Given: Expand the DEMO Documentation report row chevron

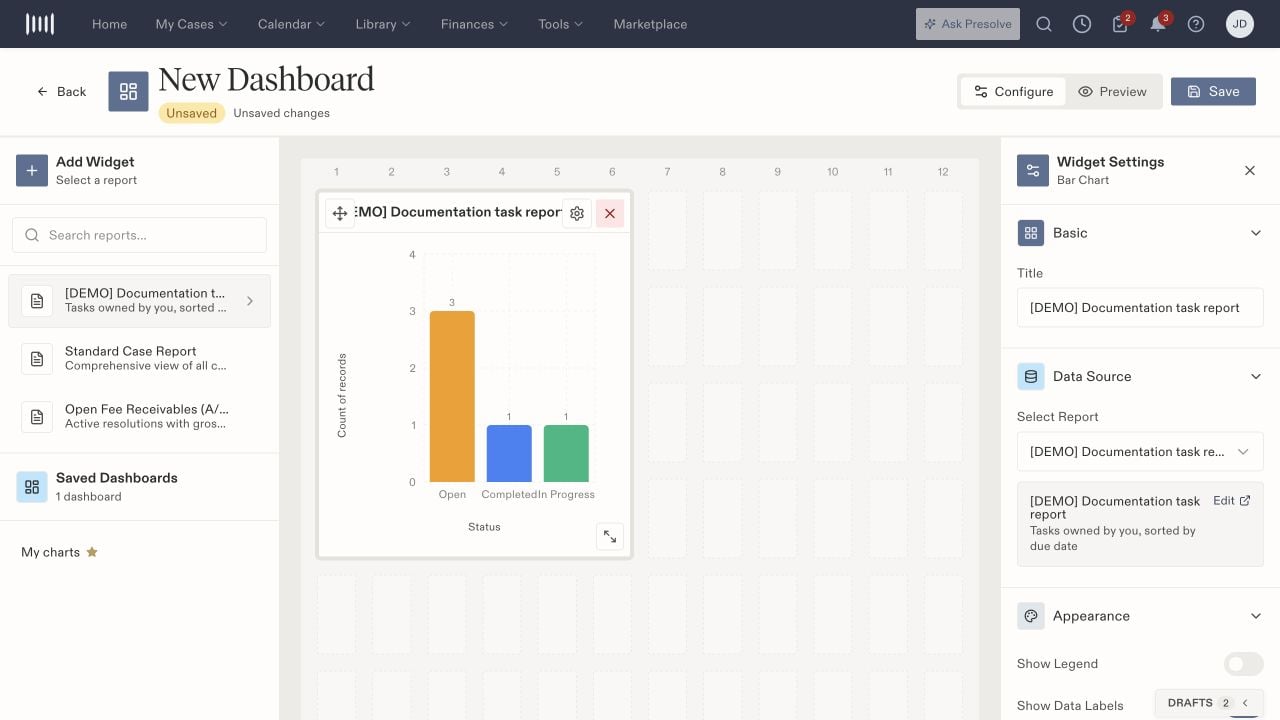Looking at the screenshot, I should (249, 301).
